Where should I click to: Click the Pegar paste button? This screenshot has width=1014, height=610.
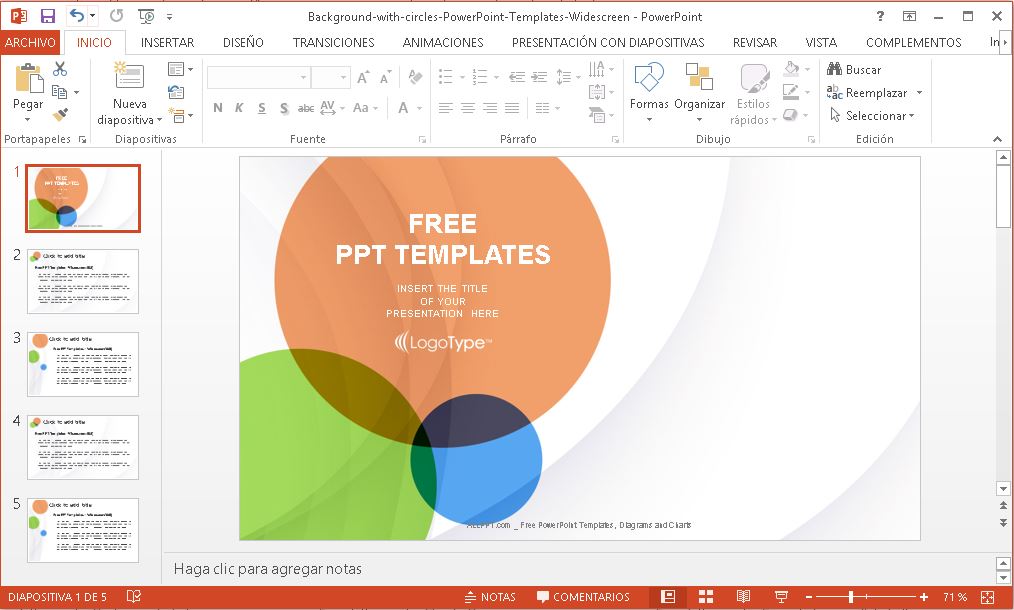pos(28,86)
